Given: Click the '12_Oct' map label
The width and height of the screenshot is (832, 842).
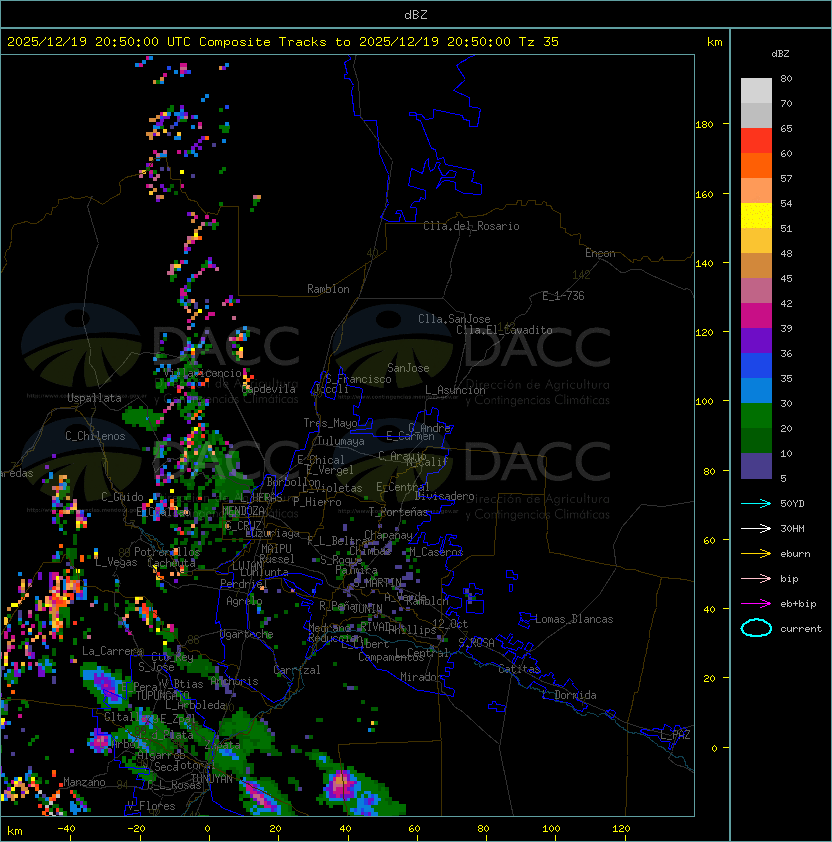Looking at the screenshot, I should (x=450, y=624).
